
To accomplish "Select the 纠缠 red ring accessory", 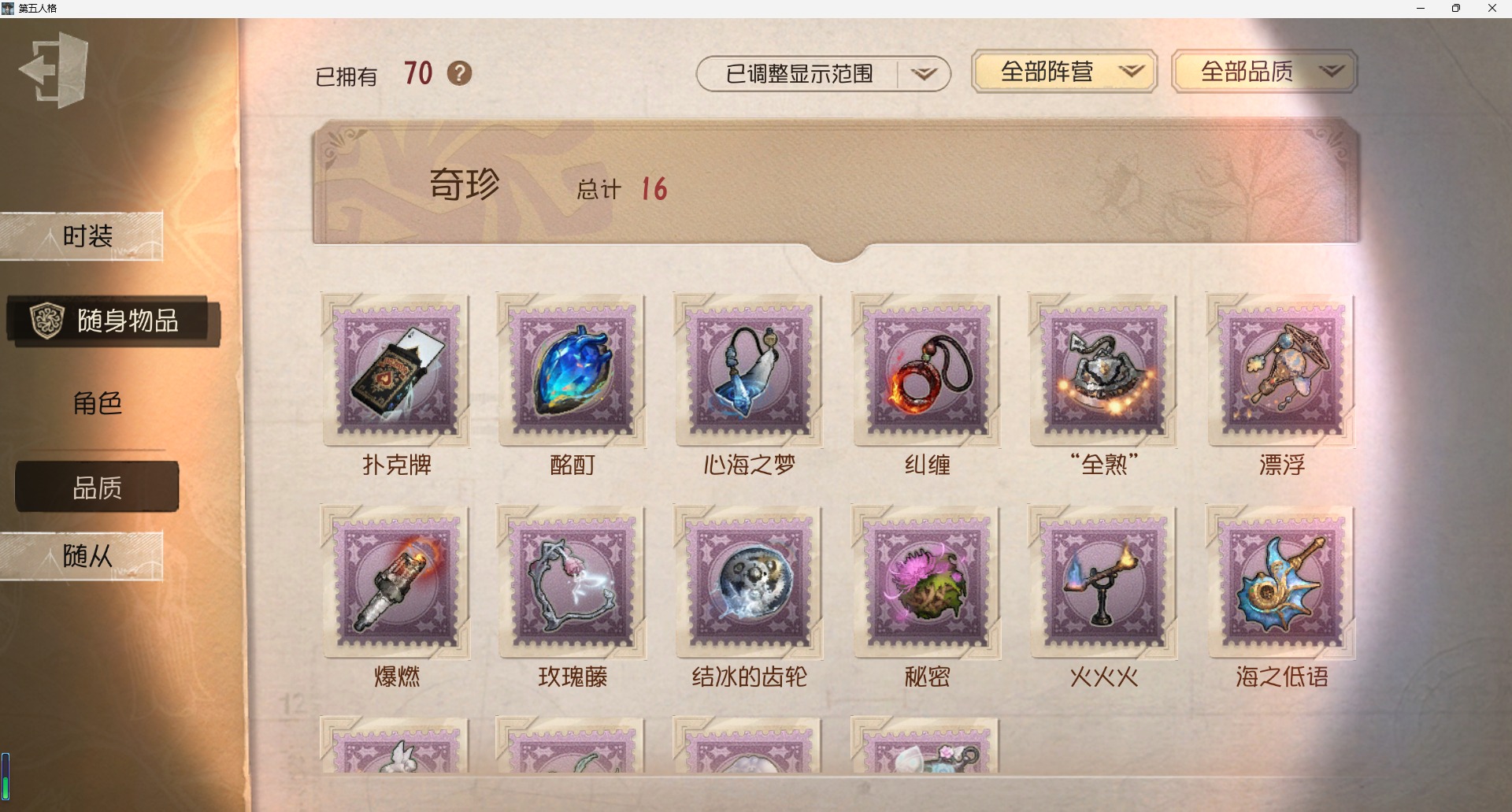I will tap(927, 370).
